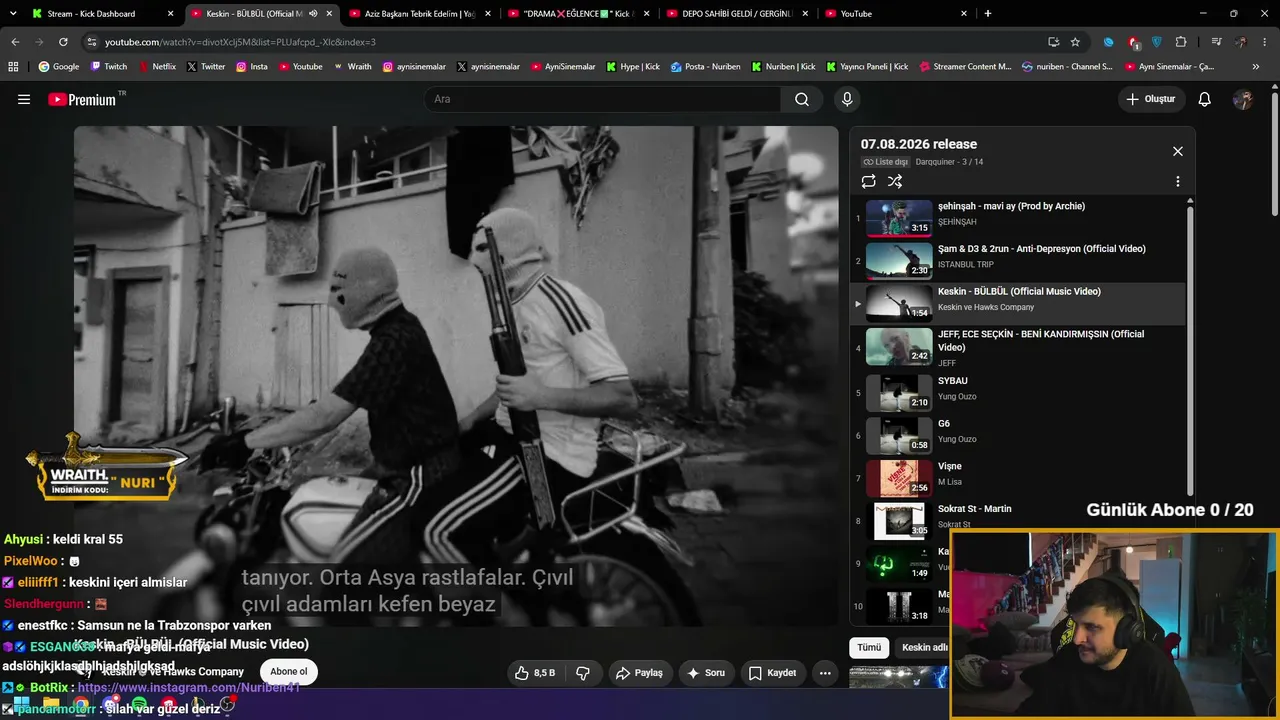Open the Soru ask button
The width and height of the screenshot is (1280, 720).
click(x=705, y=673)
